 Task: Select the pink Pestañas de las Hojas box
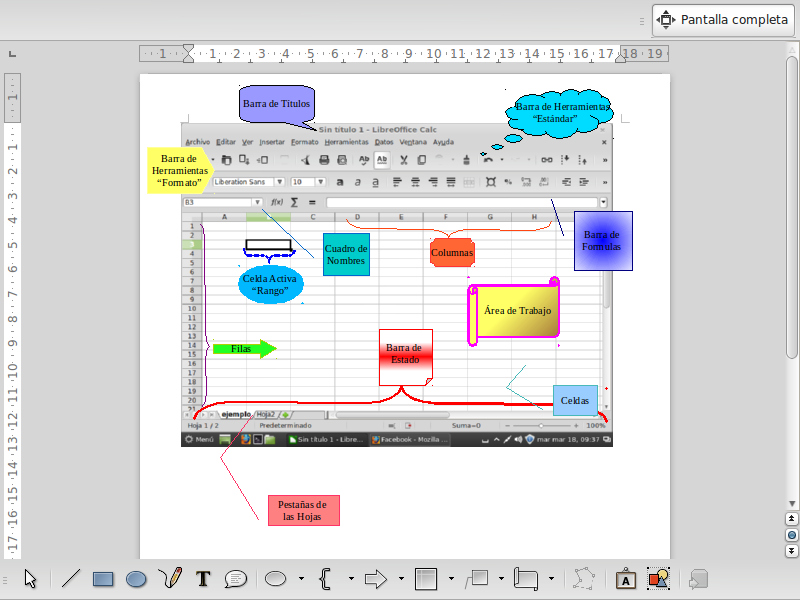(304, 510)
